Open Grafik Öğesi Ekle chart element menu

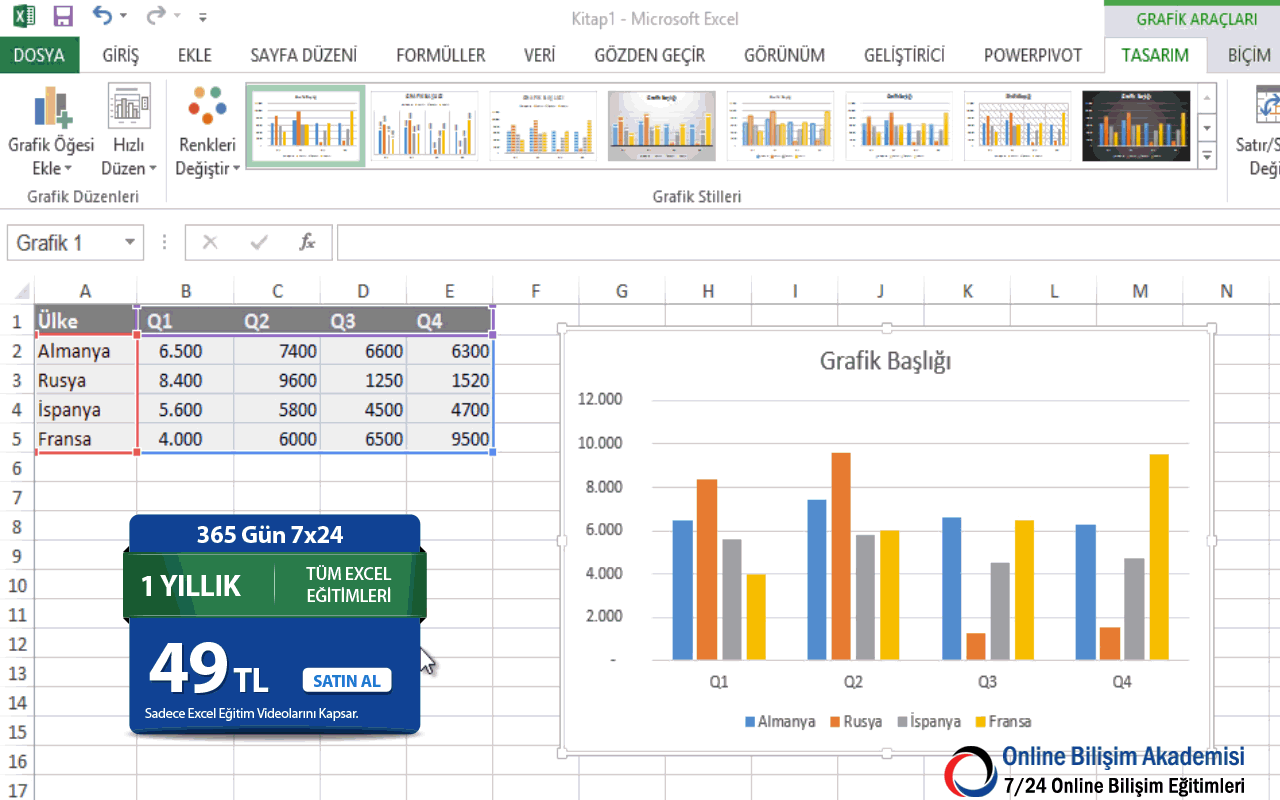[51, 131]
